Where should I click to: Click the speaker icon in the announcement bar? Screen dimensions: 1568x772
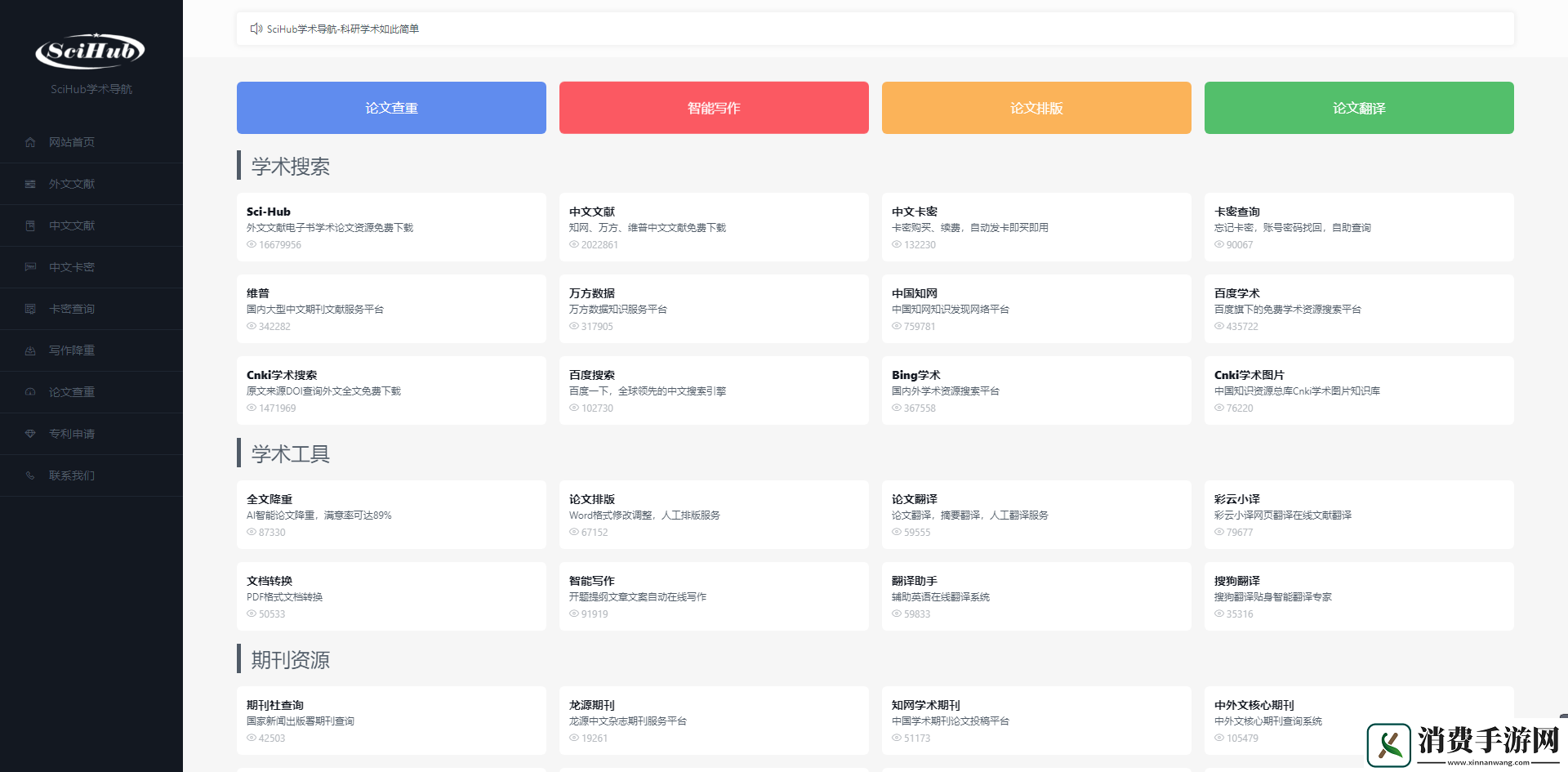tap(256, 29)
